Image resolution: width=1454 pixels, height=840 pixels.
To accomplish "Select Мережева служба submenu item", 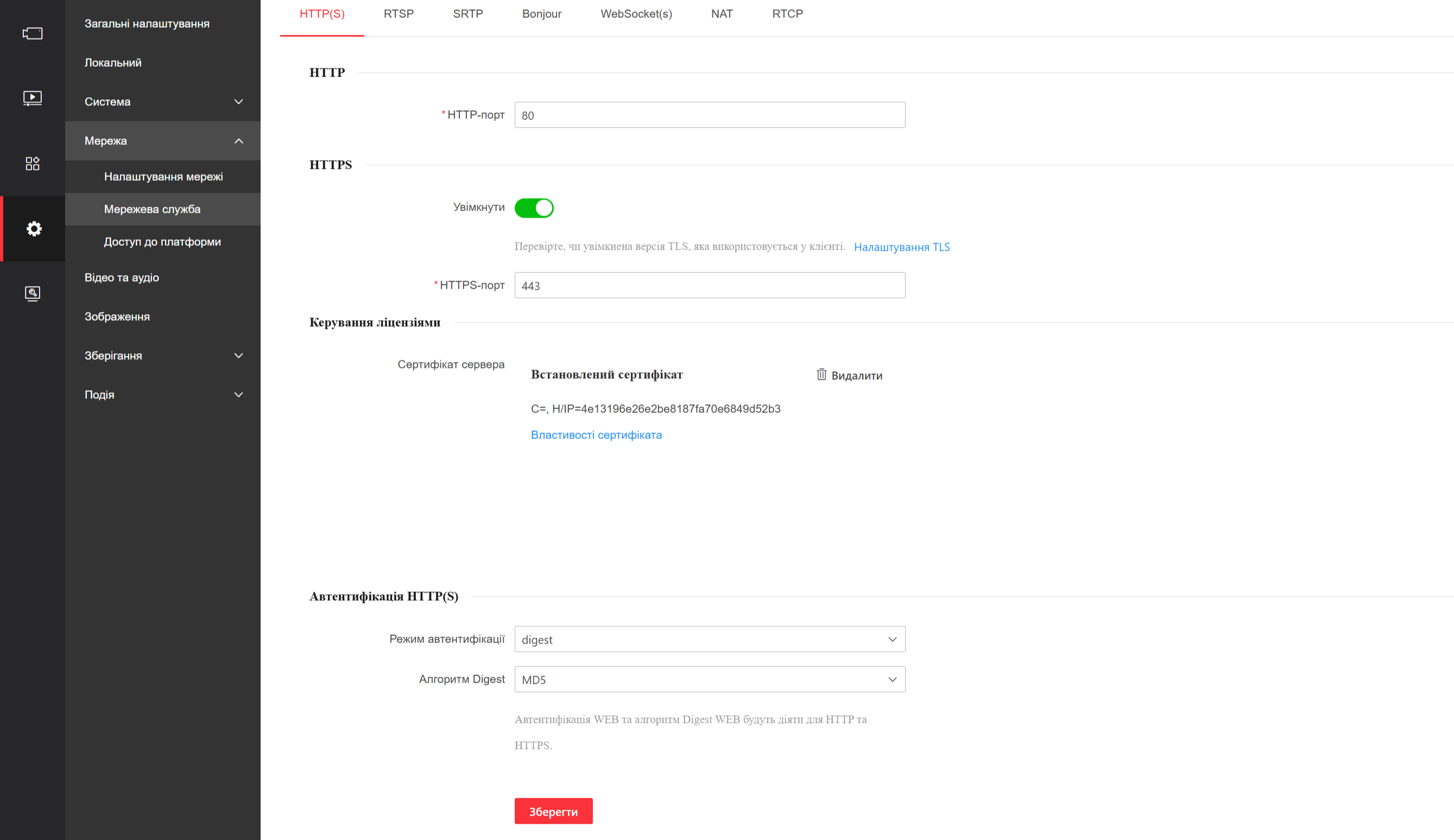I will coord(163,209).
